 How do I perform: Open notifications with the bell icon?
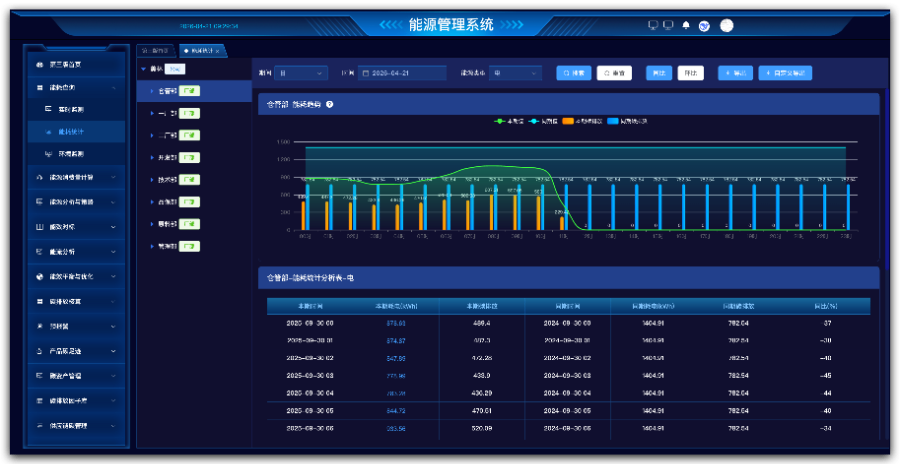(x=686, y=25)
